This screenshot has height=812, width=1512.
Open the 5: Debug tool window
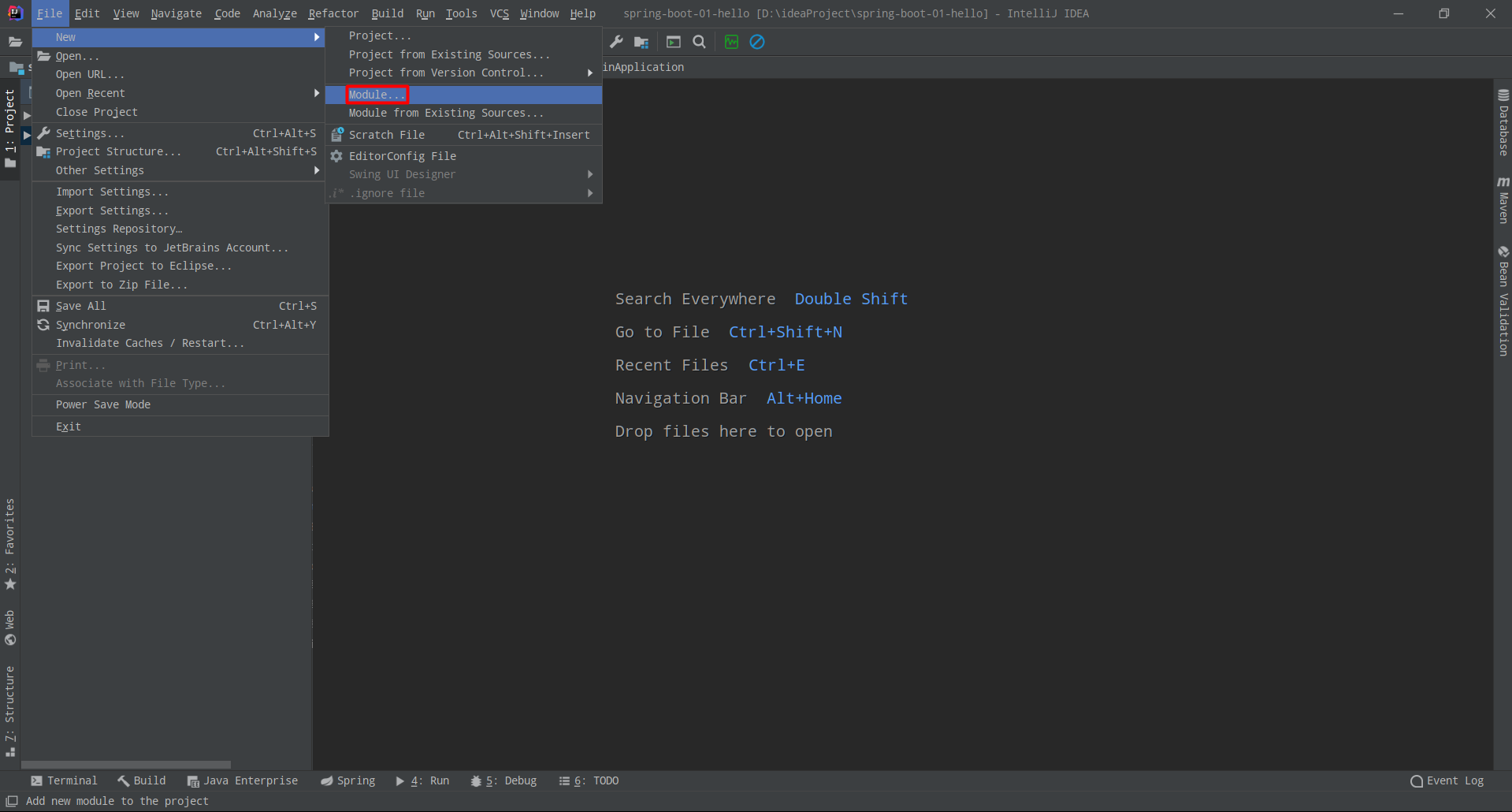(x=503, y=780)
